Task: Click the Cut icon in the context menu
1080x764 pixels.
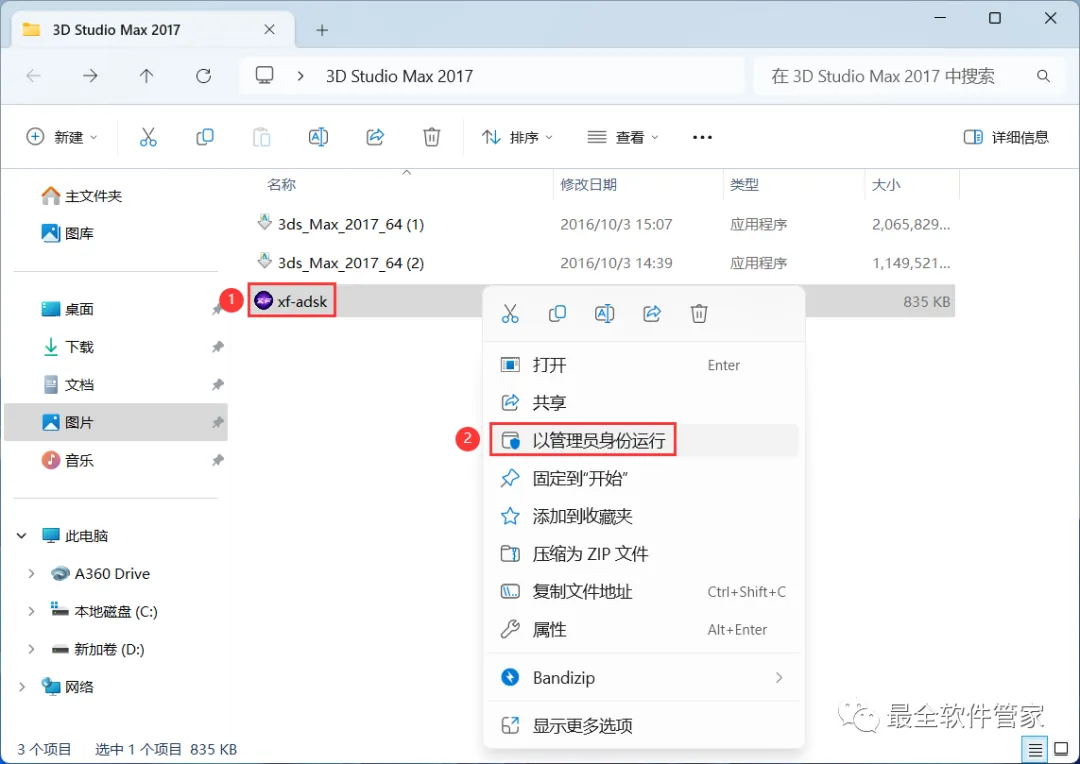Action: (510, 314)
